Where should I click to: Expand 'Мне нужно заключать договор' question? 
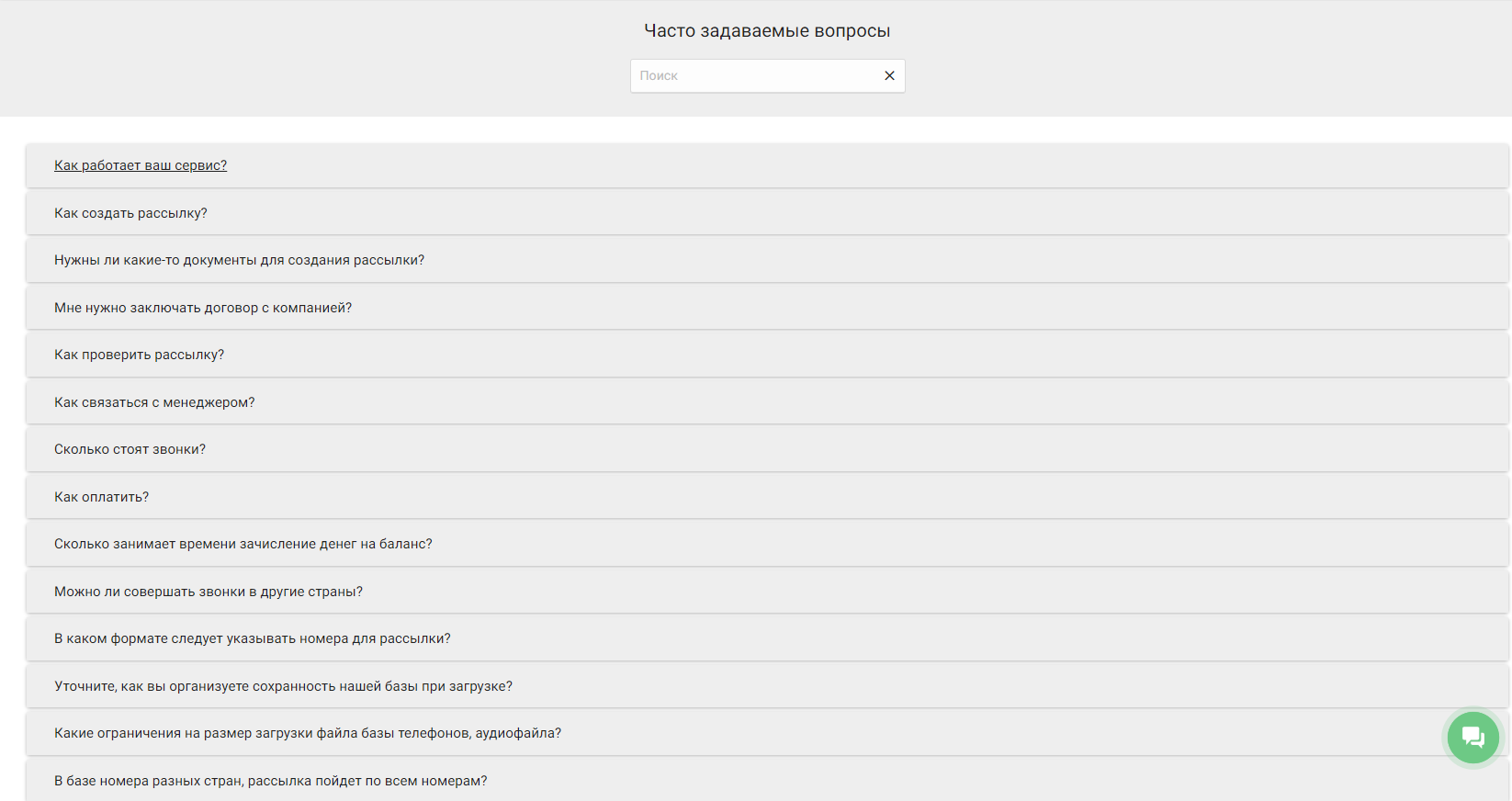[x=203, y=308]
